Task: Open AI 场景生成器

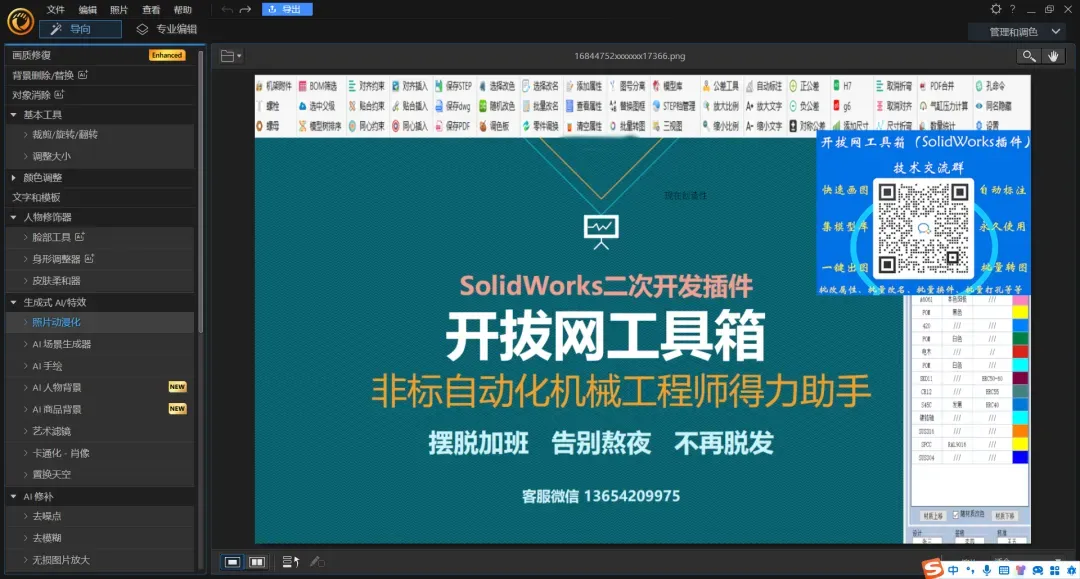Action: pos(100,344)
